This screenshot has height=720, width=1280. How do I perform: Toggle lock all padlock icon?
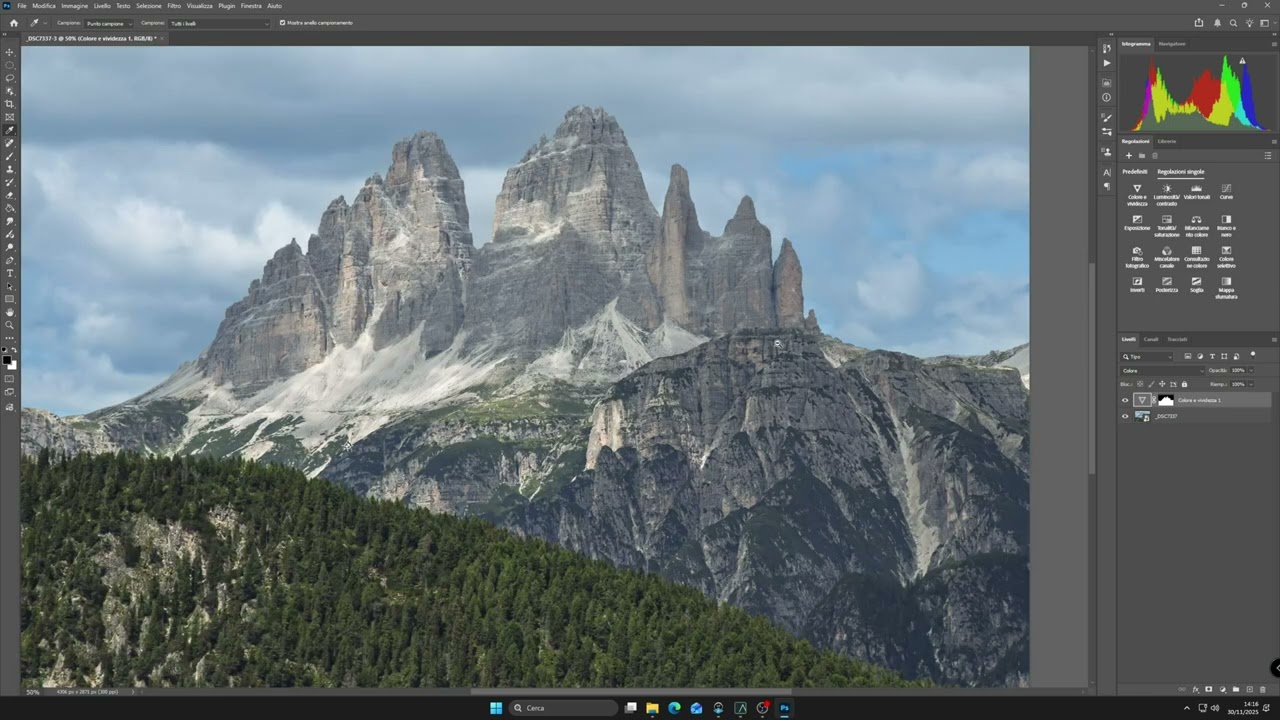1184,384
